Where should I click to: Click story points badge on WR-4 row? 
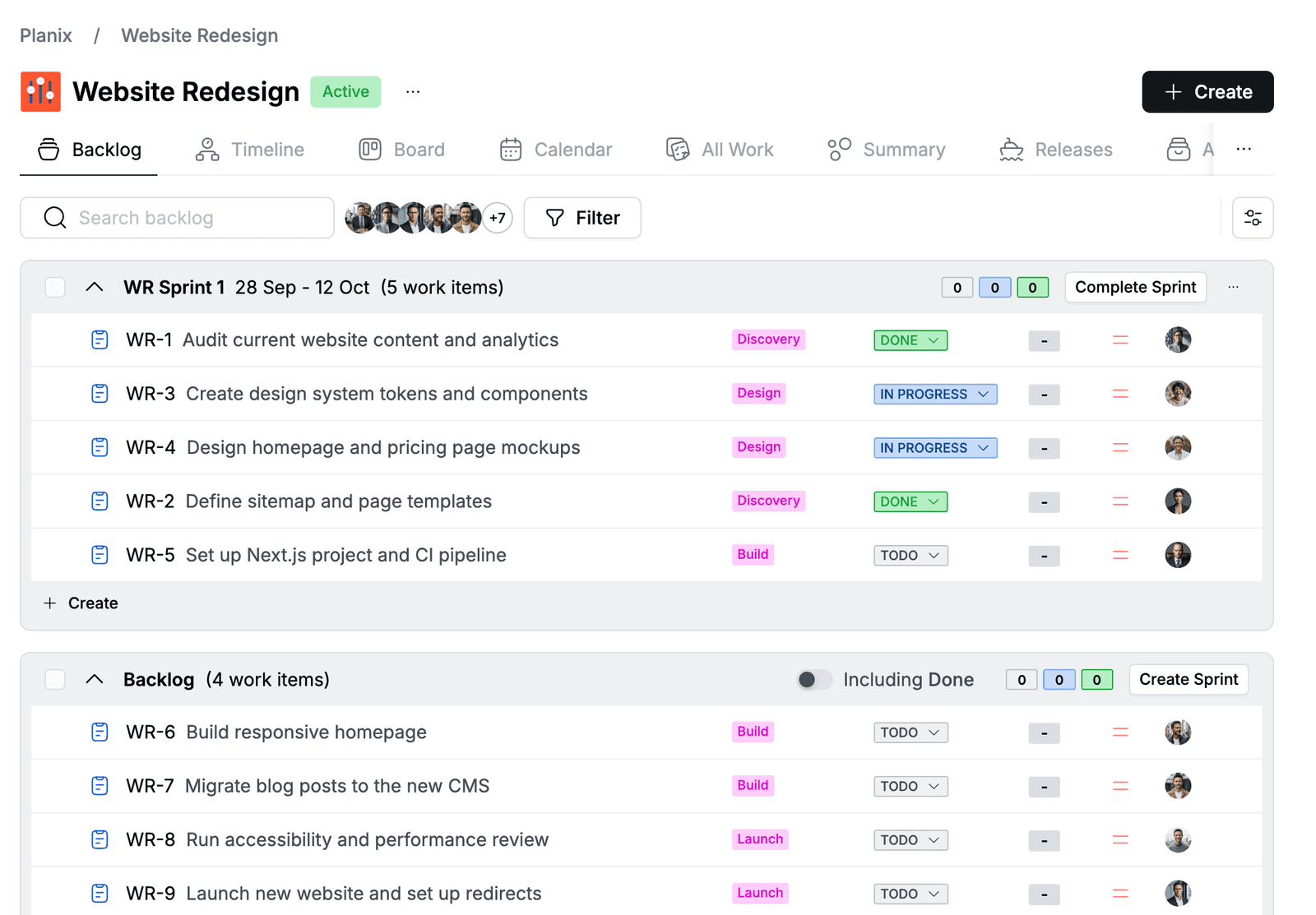[x=1044, y=448]
